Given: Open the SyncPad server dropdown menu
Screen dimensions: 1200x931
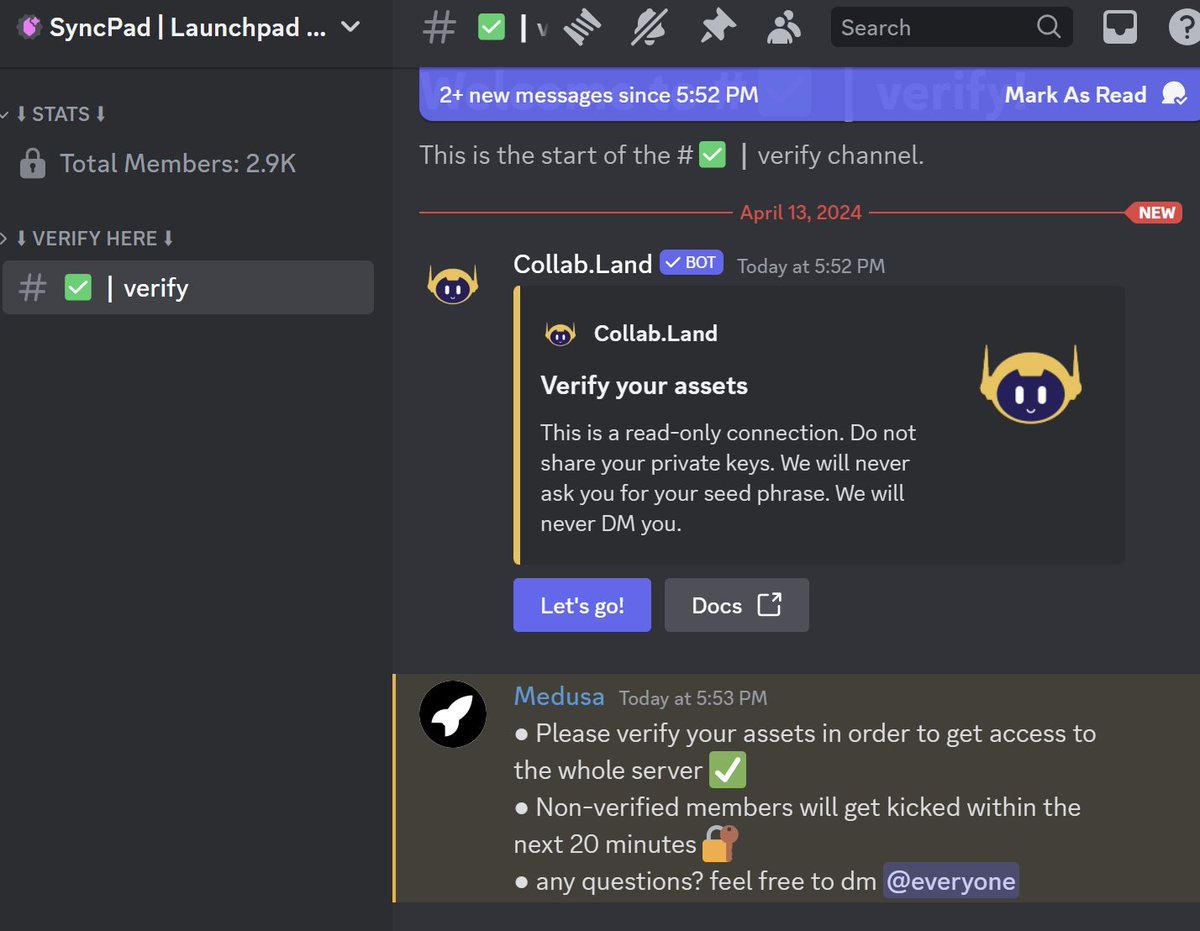Looking at the screenshot, I should (350, 27).
